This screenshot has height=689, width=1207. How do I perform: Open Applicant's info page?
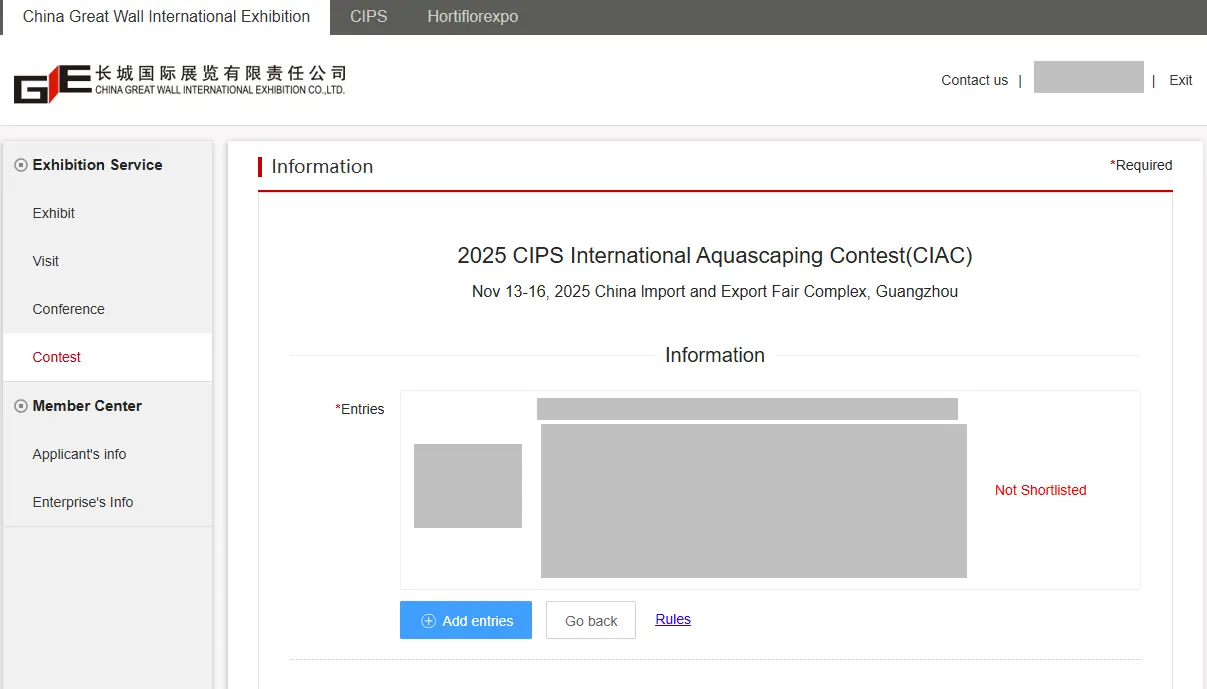(x=79, y=454)
